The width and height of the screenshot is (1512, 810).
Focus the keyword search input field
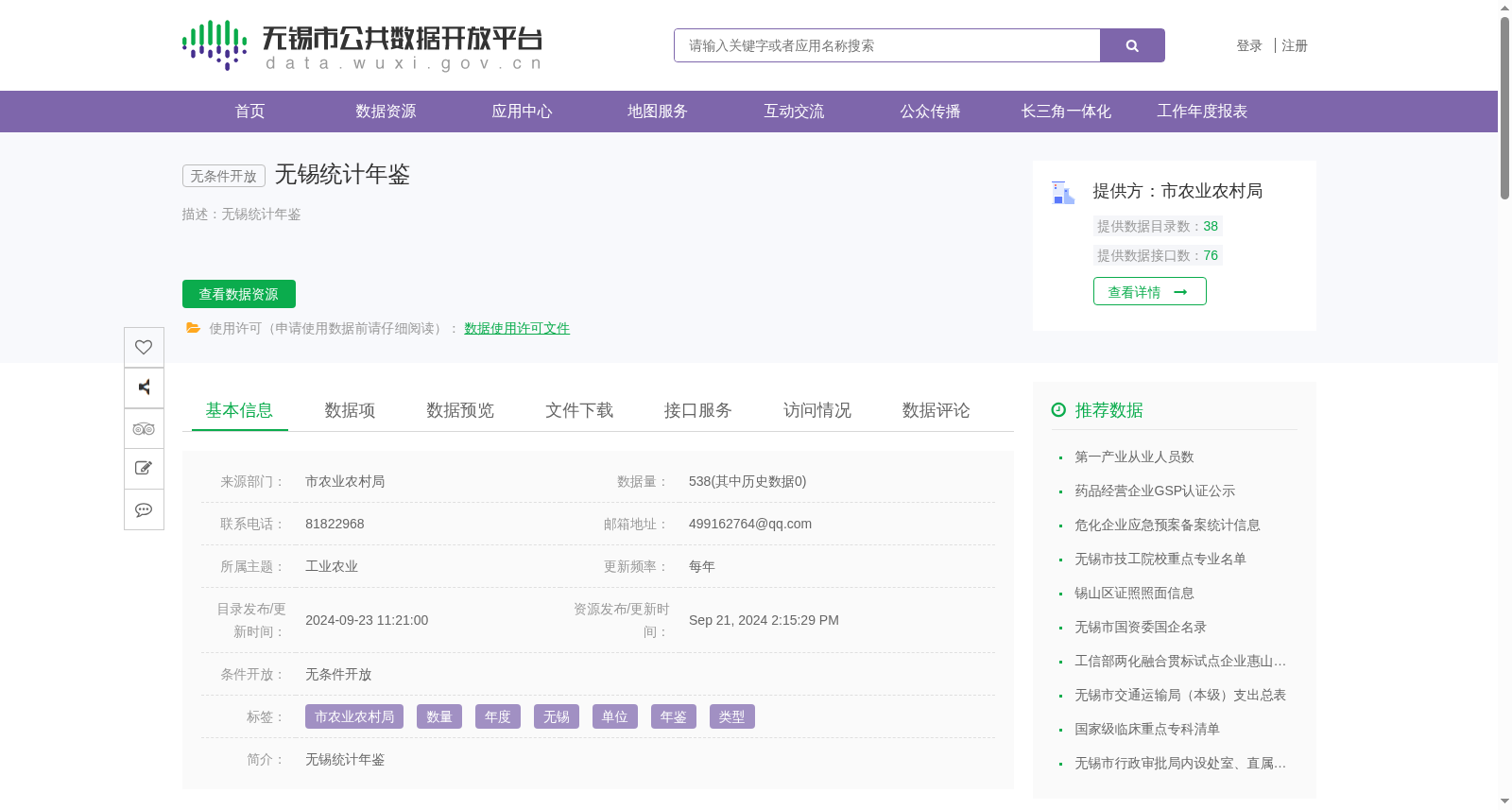[887, 45]
